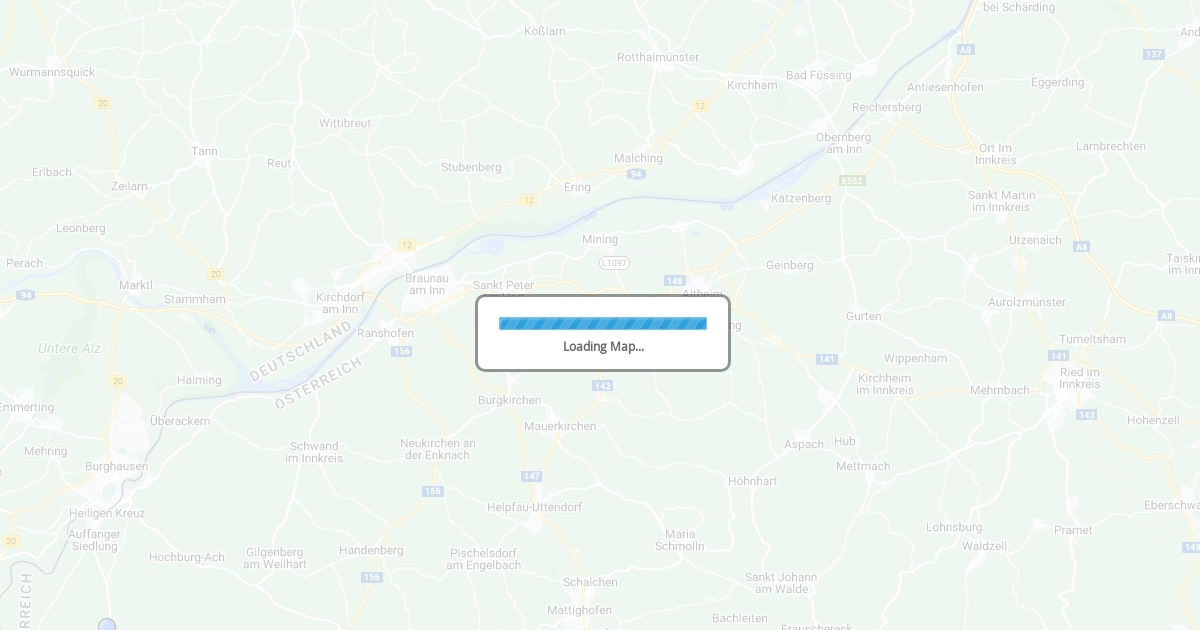This screenshot has width=1200, height=630.
Task: Click the Rotthalmünster label
Action: (x=658, y=57)
